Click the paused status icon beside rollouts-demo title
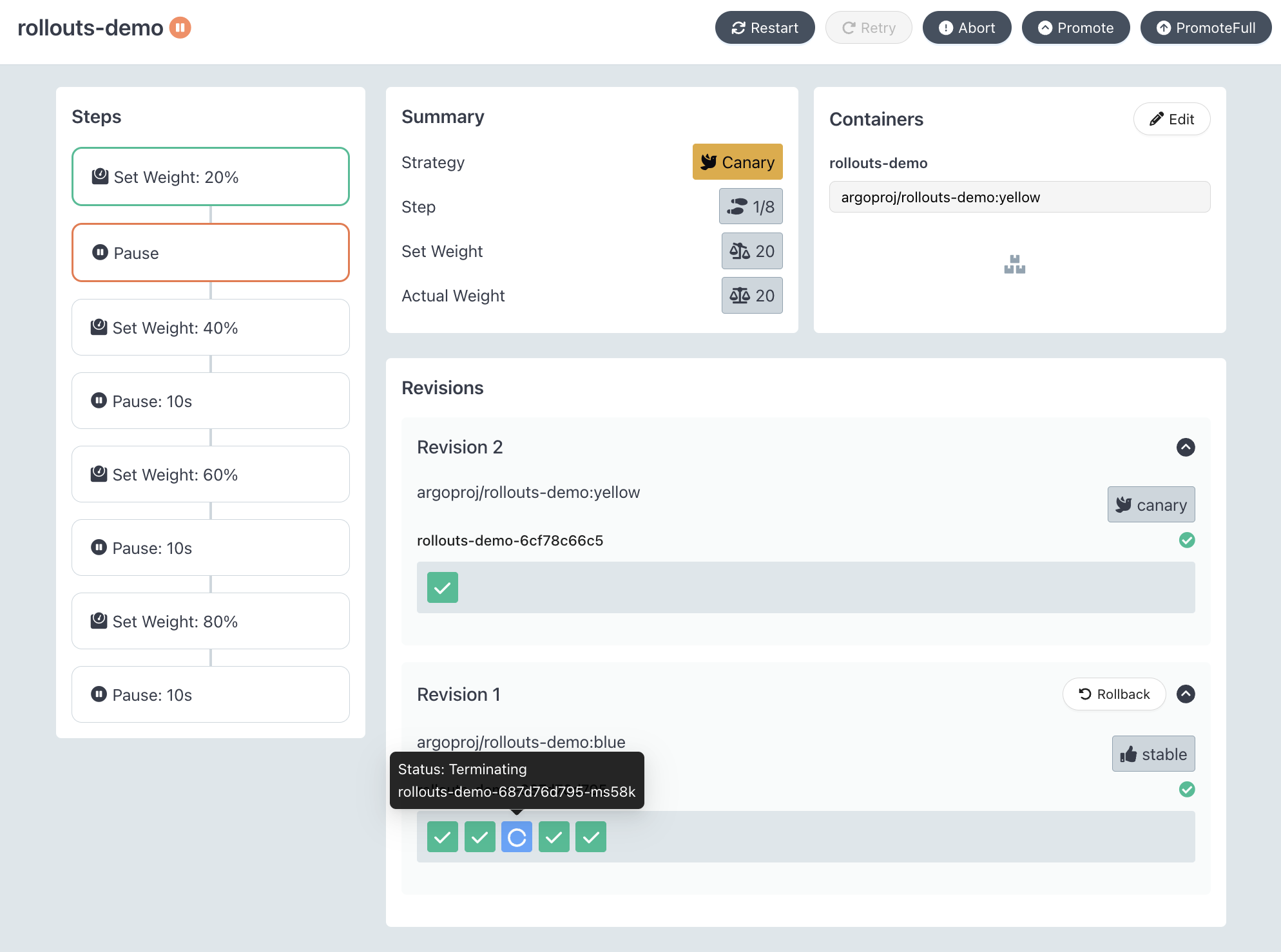The image size is (1281, 952). (180, 28)
